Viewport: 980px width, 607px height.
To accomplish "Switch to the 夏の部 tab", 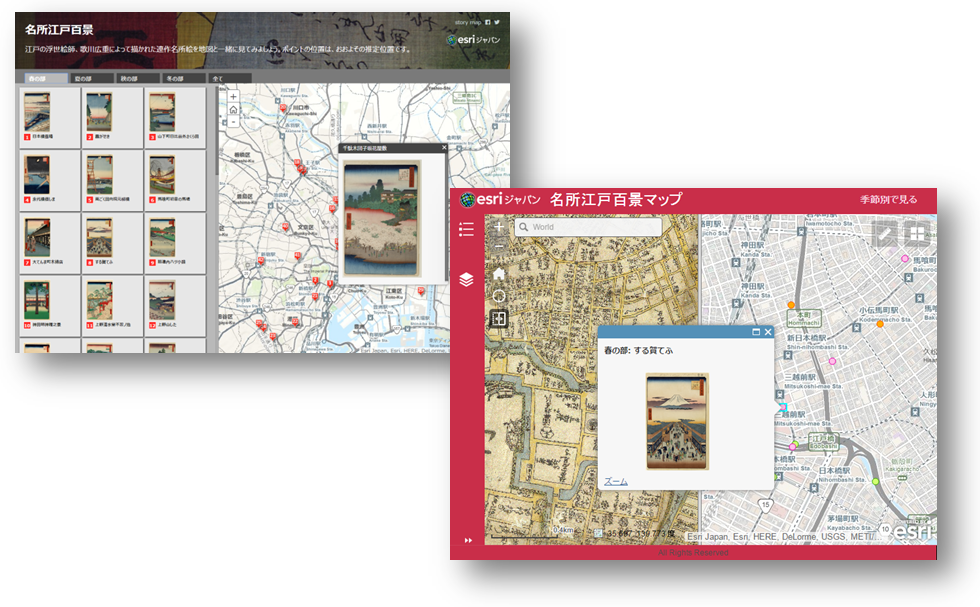I will point(89,78).
